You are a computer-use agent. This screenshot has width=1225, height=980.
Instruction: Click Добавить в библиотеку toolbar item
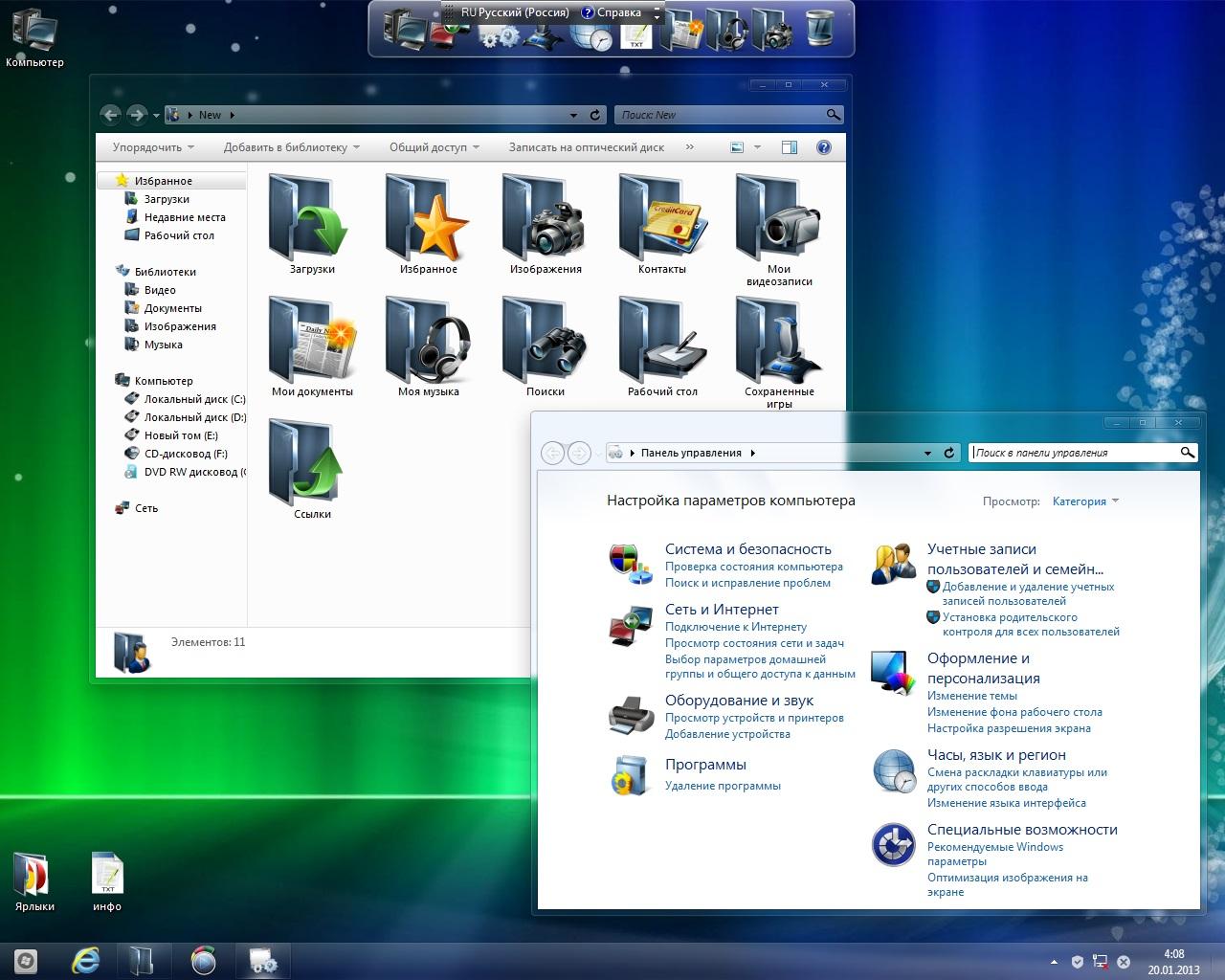tap(291, 147)
